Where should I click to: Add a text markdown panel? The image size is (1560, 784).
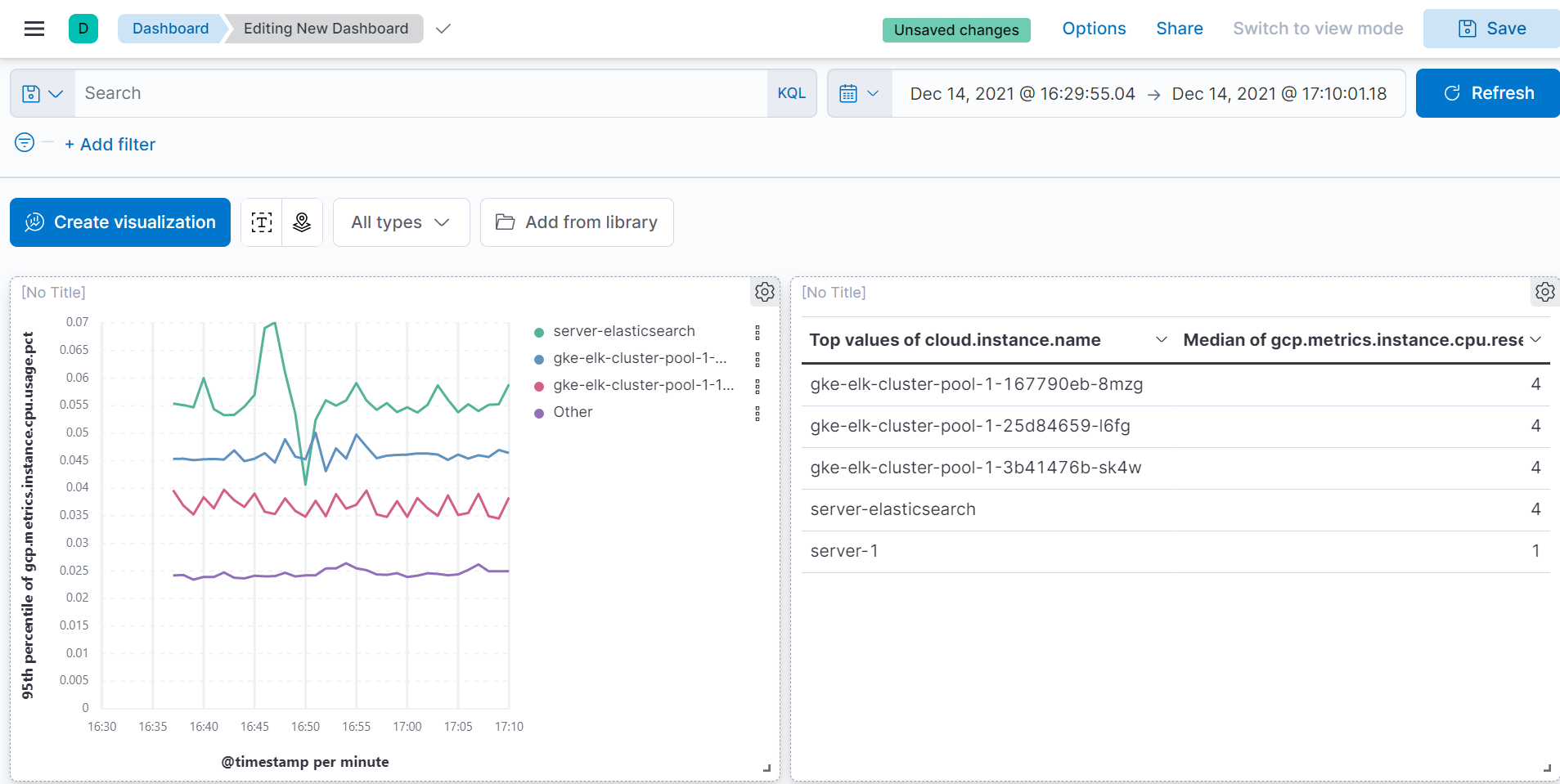[262, 222]
